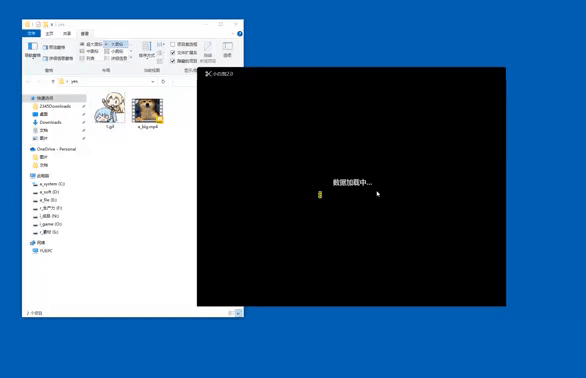Select the Large icons (大图标) layout
Viewport: 586px width, 378px height.
pos(116,44)
